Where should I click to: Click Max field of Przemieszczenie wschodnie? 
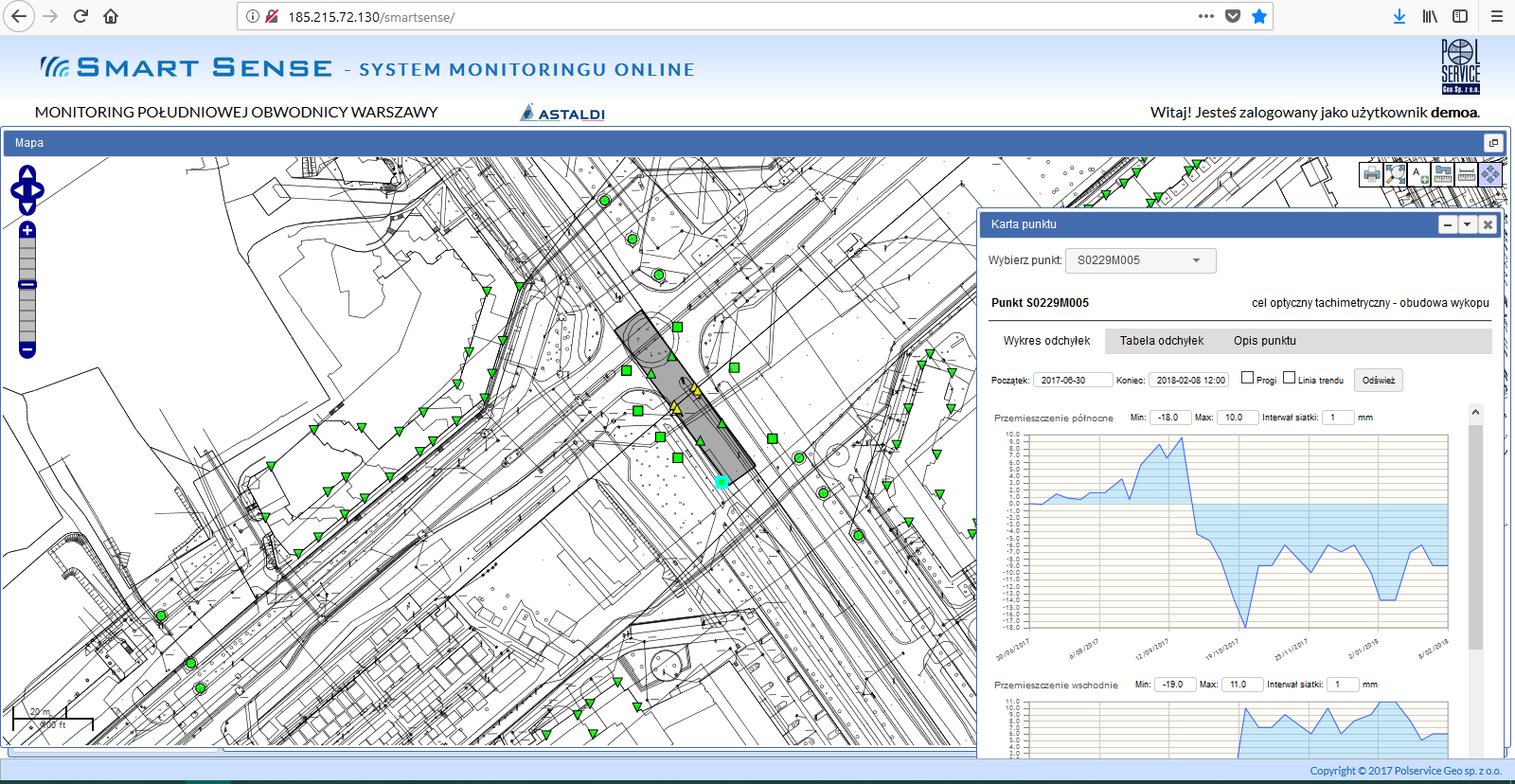click(1242, 685)
